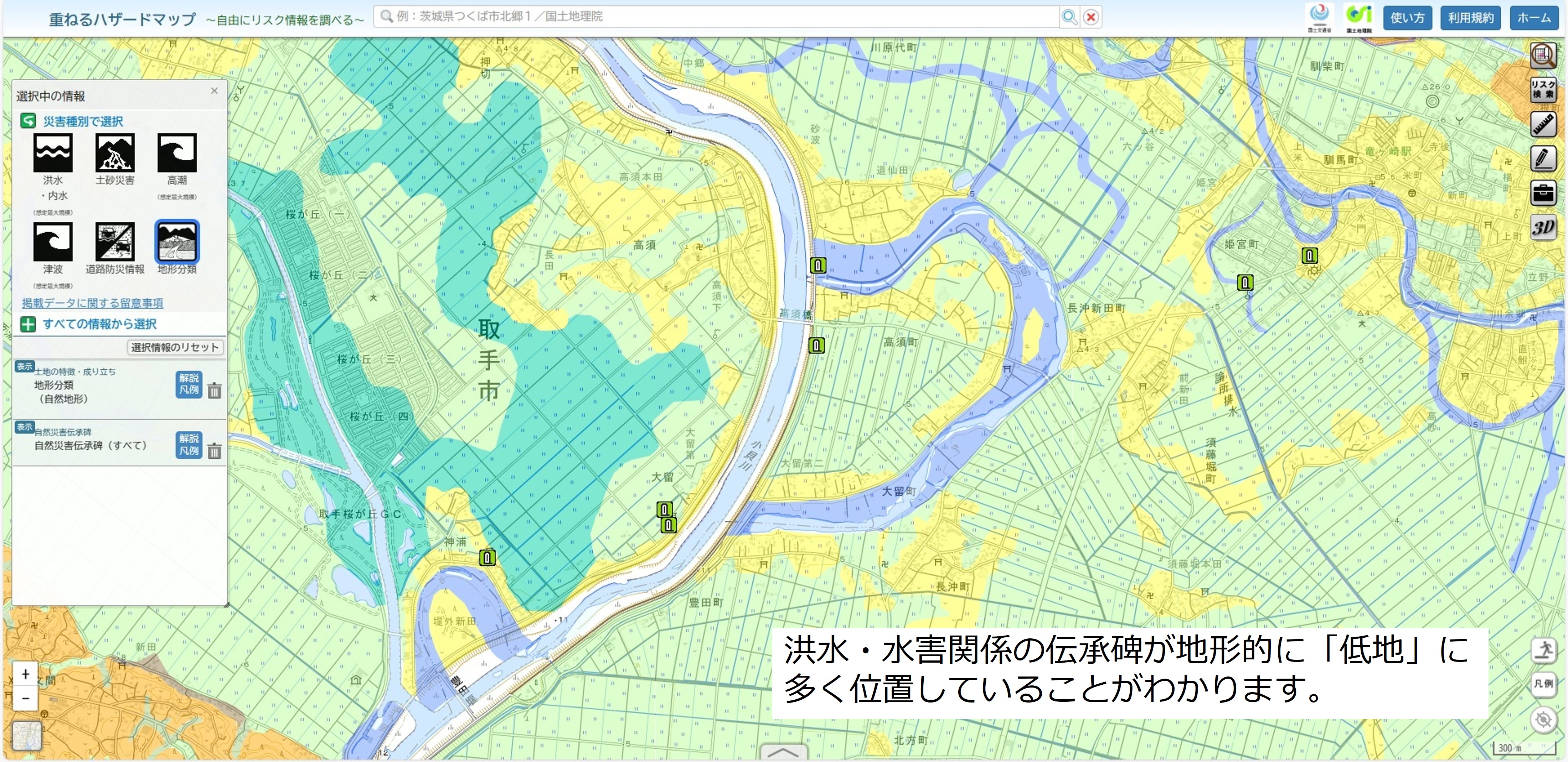The image size is (1568, 762).
Task: Select the 土砂災害 landslide hazard icon
Action: [115, 153]
